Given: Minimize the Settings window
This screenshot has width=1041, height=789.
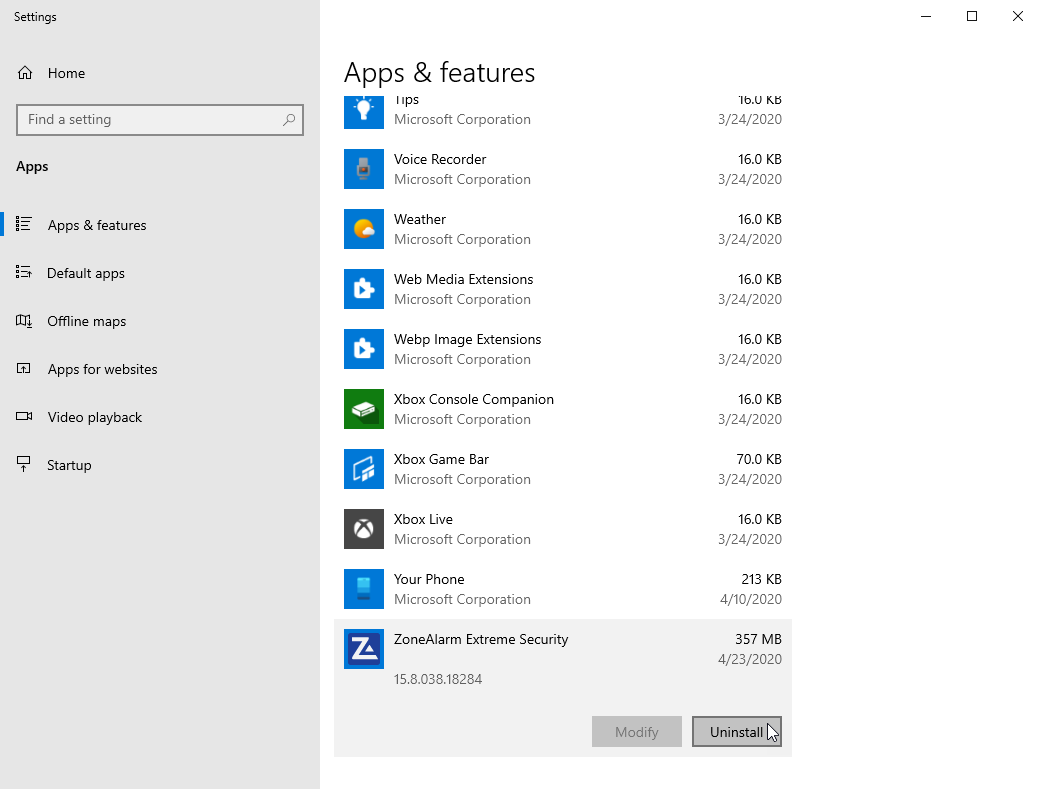Looking at the screenshot, I should pyautogui.click(x=926, y=16).
